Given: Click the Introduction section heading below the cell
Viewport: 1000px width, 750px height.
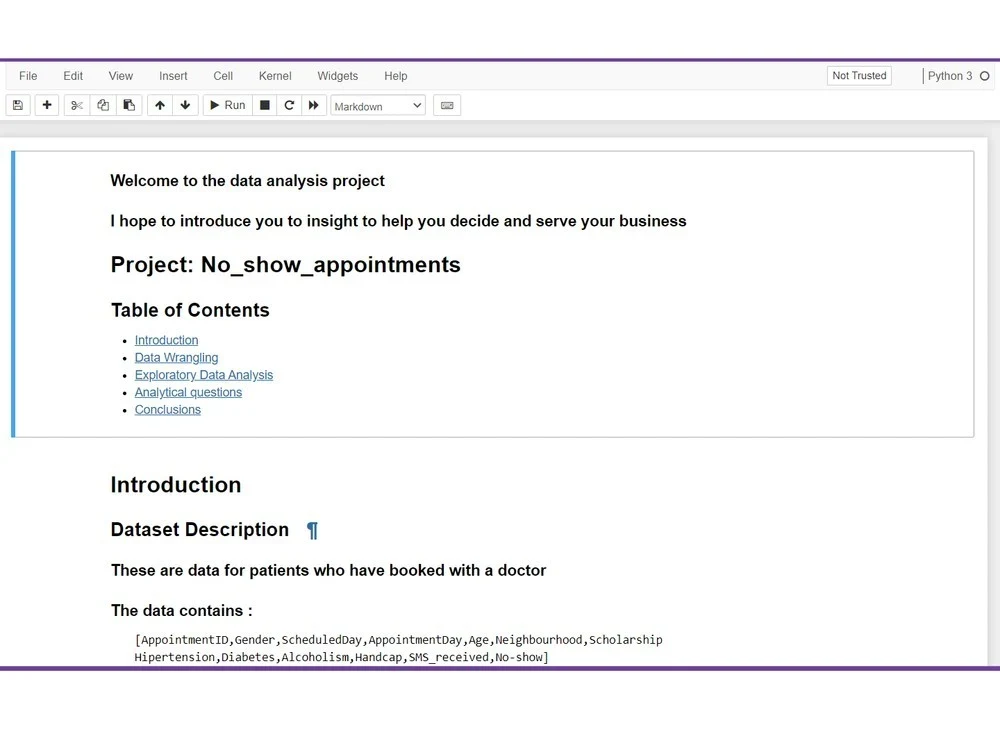Looking at the screenshot, I should 176,485.
